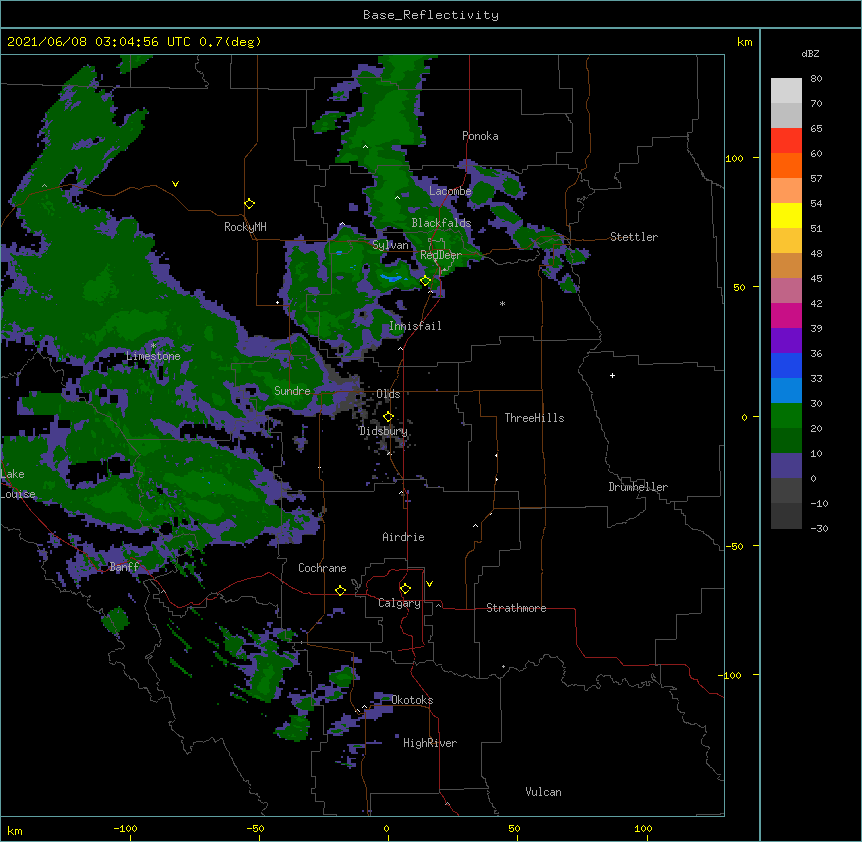Click the Stettler city label
Viewport: 862px width, 842px height.
634,237
